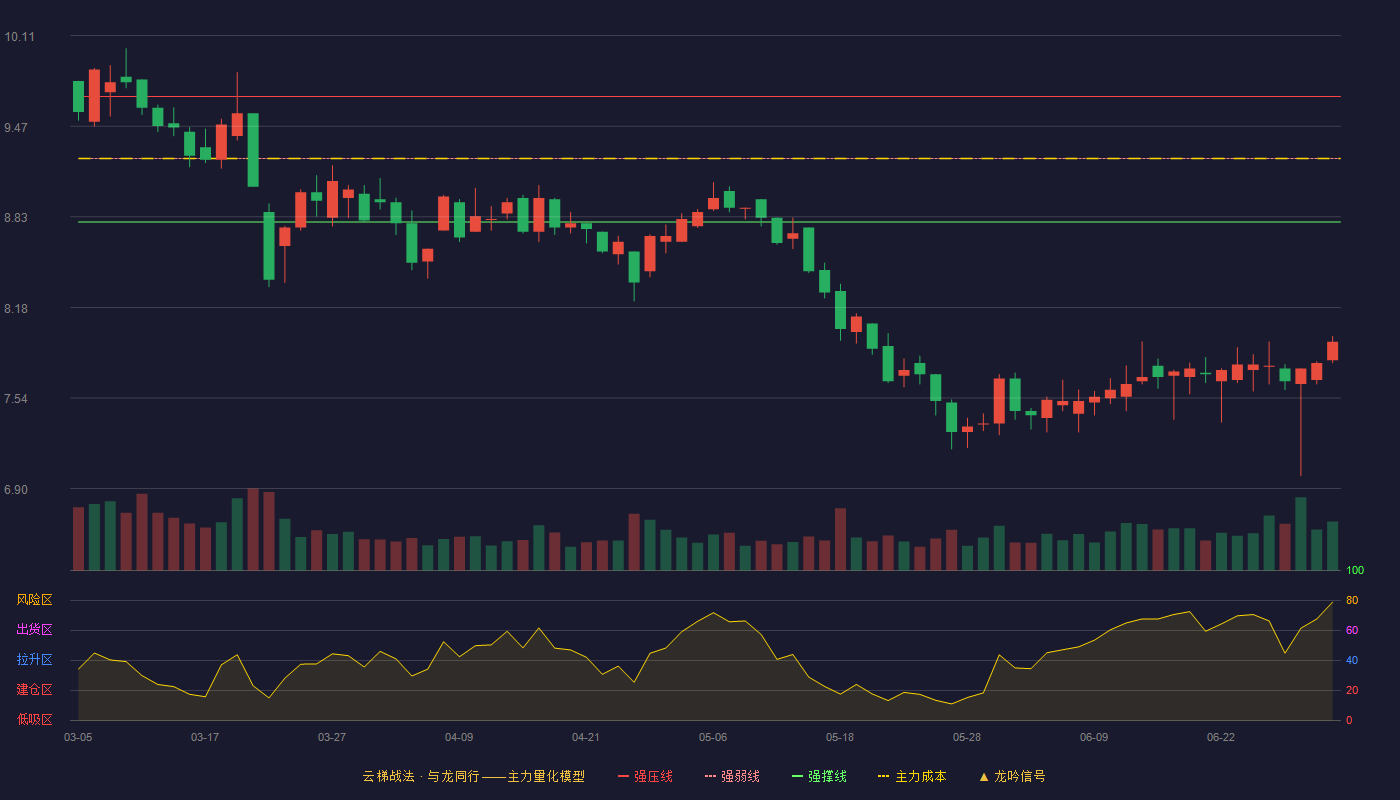
Task: Toggle the 龙吟信号 legend entry
Action: [x=1012, y=776]
